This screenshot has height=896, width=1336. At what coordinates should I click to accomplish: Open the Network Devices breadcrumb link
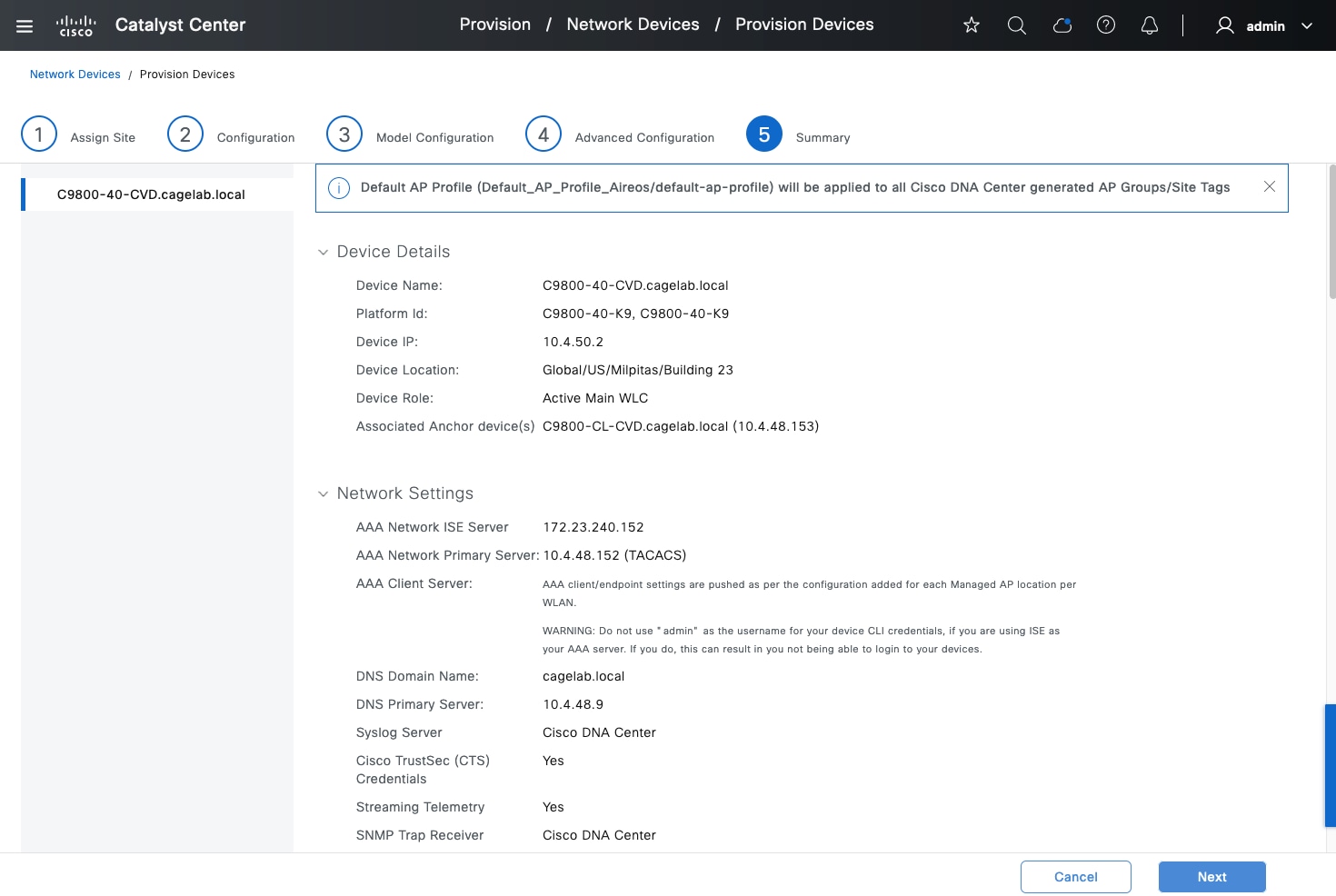pos(75,75)
